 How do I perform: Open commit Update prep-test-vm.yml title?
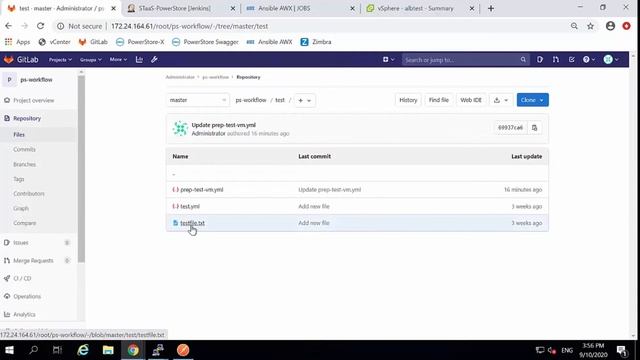coord(224,125)
